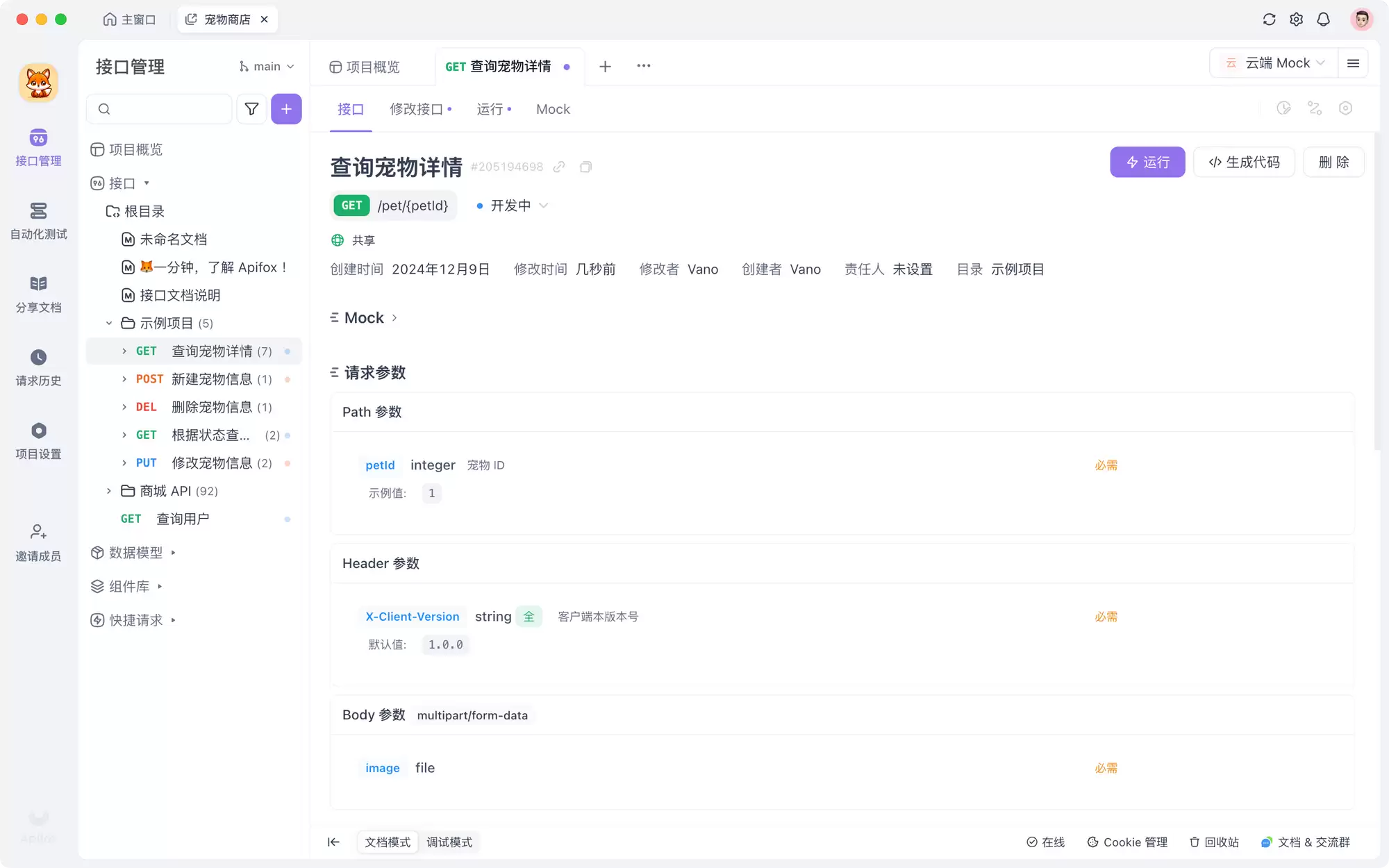The width and height of the screenshot is (1389, 868).
Task: Click the refresh sync icon in title bar
Action: click(x=1269, y=19)
